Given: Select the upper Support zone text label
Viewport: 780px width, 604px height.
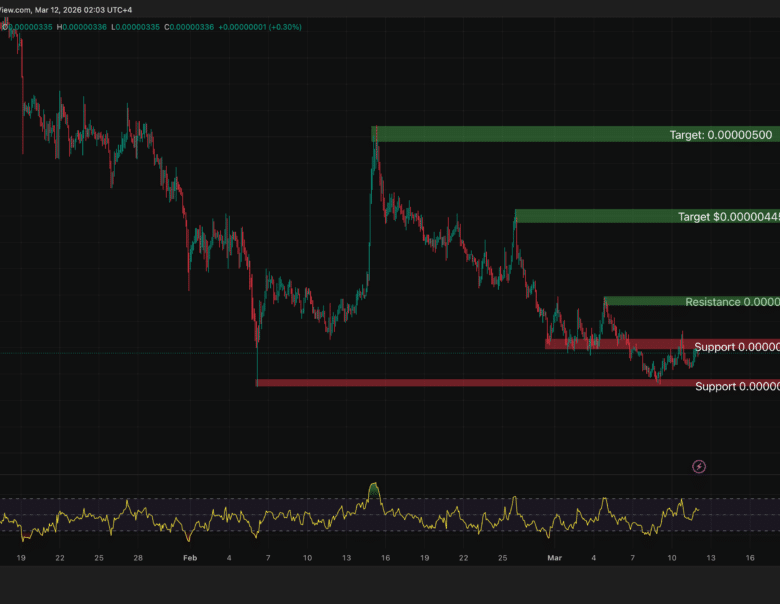Looking at the screenshot, I should click(x=736, y=347).
